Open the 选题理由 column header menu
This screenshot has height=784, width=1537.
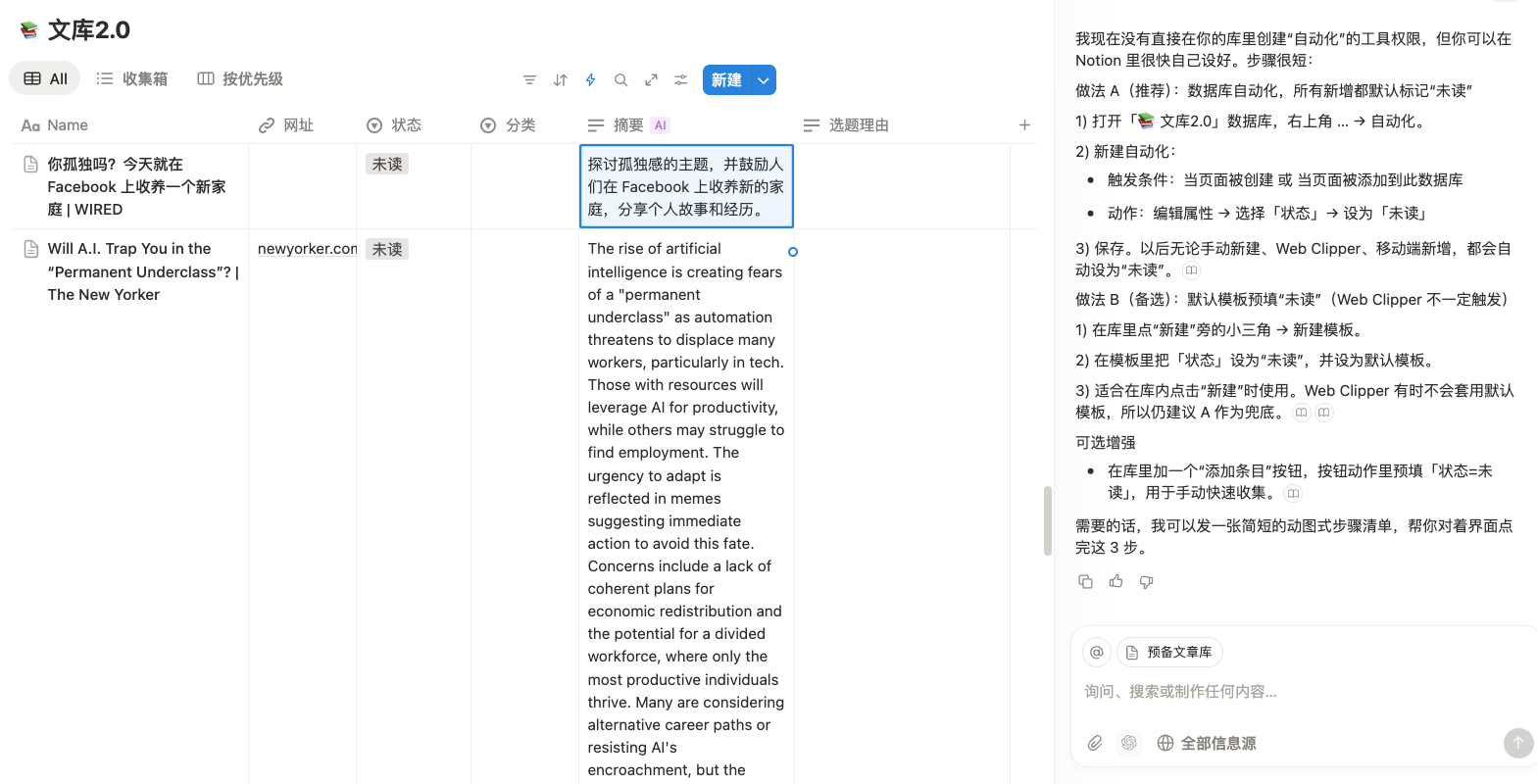[902, 125]
